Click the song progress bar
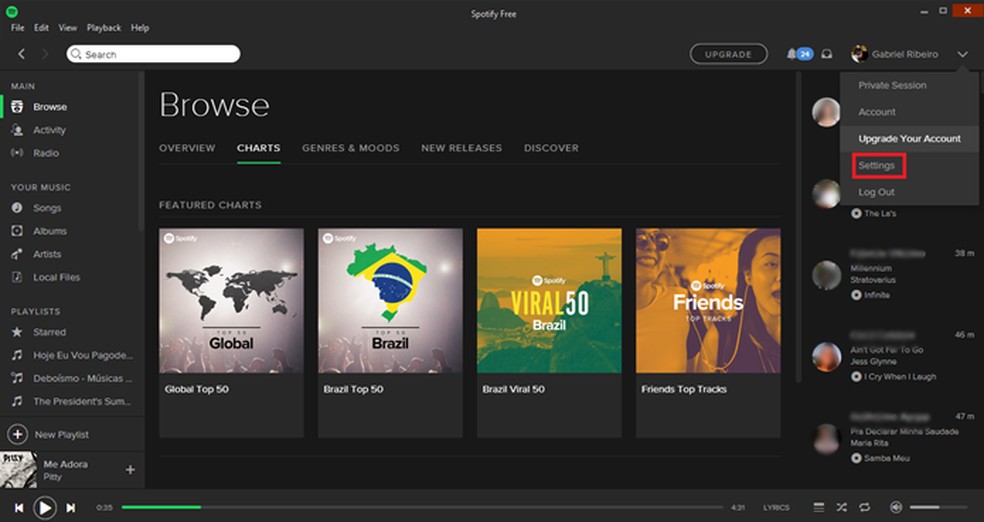Screen dimensions: 984x522 pos(422,507)
